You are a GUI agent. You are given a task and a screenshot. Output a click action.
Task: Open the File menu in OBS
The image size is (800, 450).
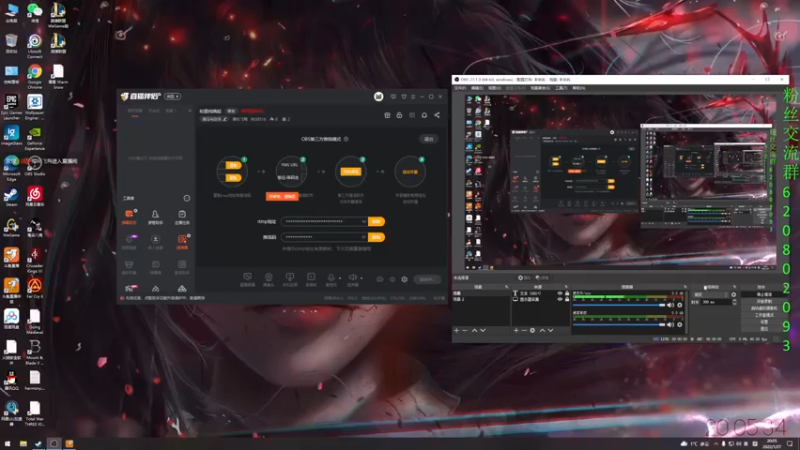(x=460, y=88)
